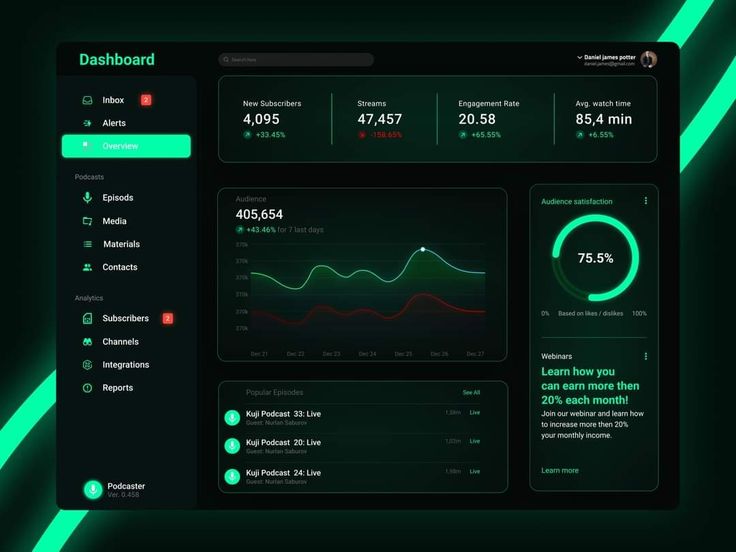Screen dimensions: 736x552
Task: Click the Daniel james potter username
Action: pos(610,57)
